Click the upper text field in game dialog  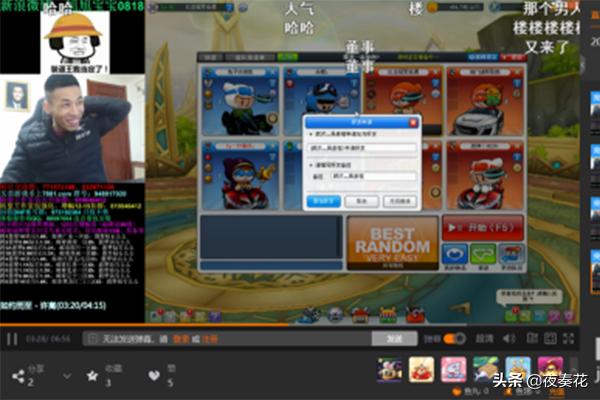(x=362, y=148)
